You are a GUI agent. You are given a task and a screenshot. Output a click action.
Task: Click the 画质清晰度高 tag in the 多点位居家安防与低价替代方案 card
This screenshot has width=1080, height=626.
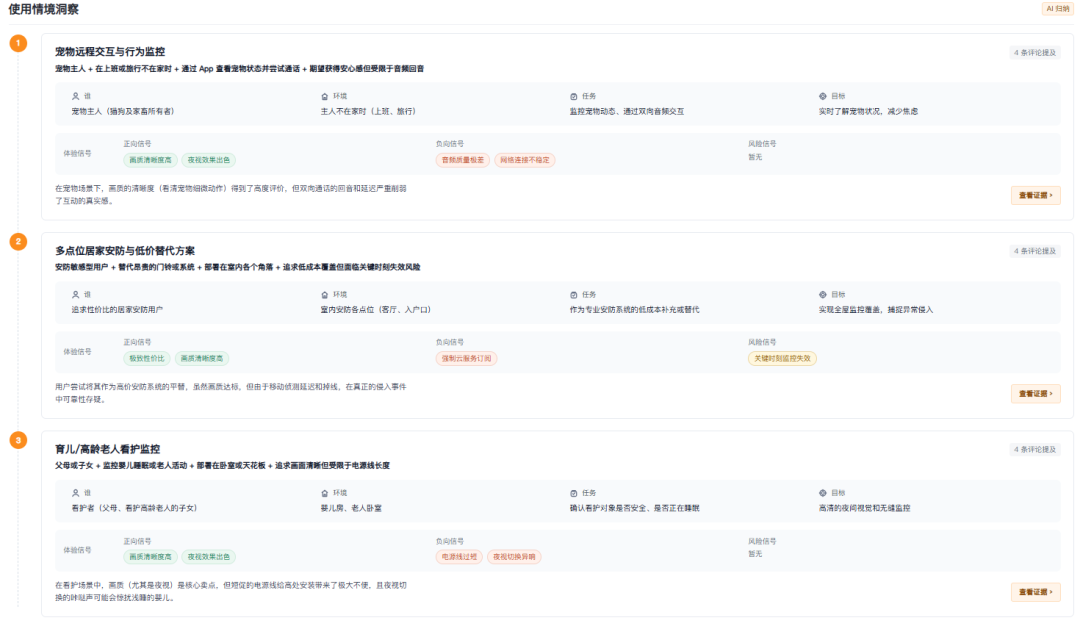point(202,358)
